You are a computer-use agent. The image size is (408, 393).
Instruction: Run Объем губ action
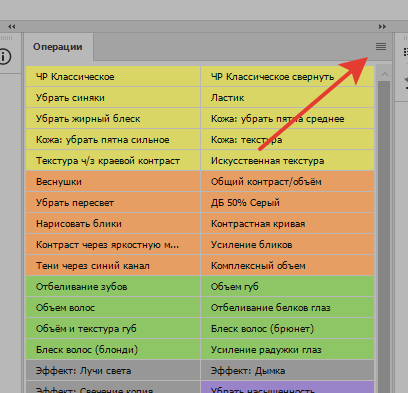pyautogui.click(x=287, y=286)
